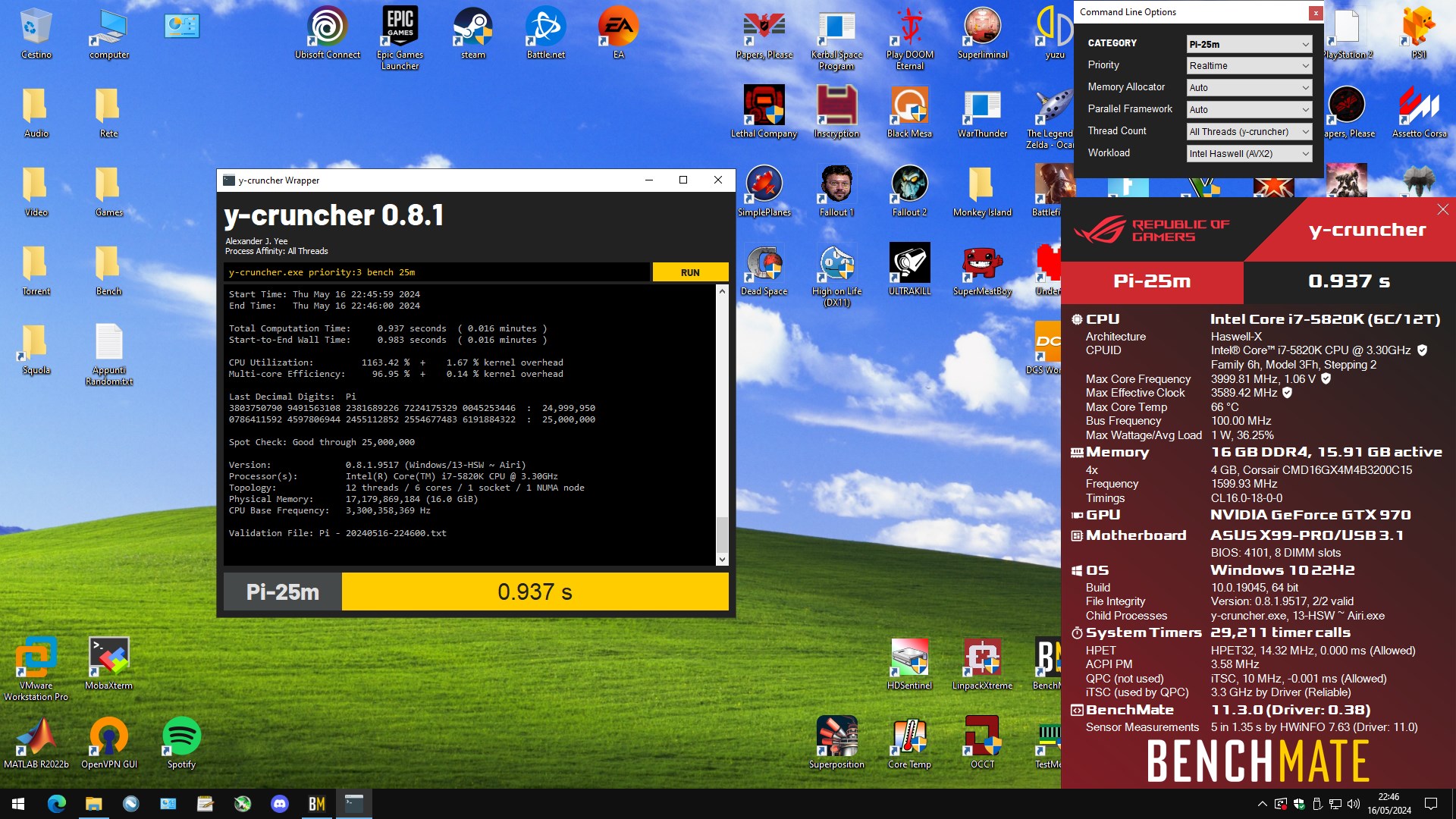Open the Windows Start menu
This screenshot has width=1456, height=819.
coord(18,804)
